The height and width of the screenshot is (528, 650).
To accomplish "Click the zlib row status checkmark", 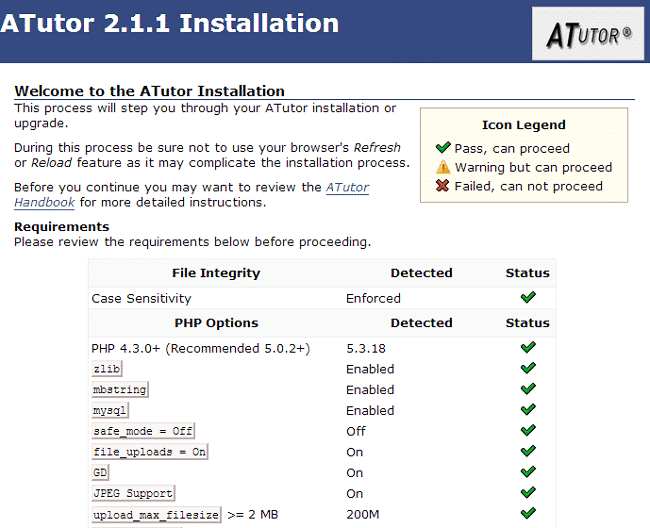I will [x=528, y=368].
